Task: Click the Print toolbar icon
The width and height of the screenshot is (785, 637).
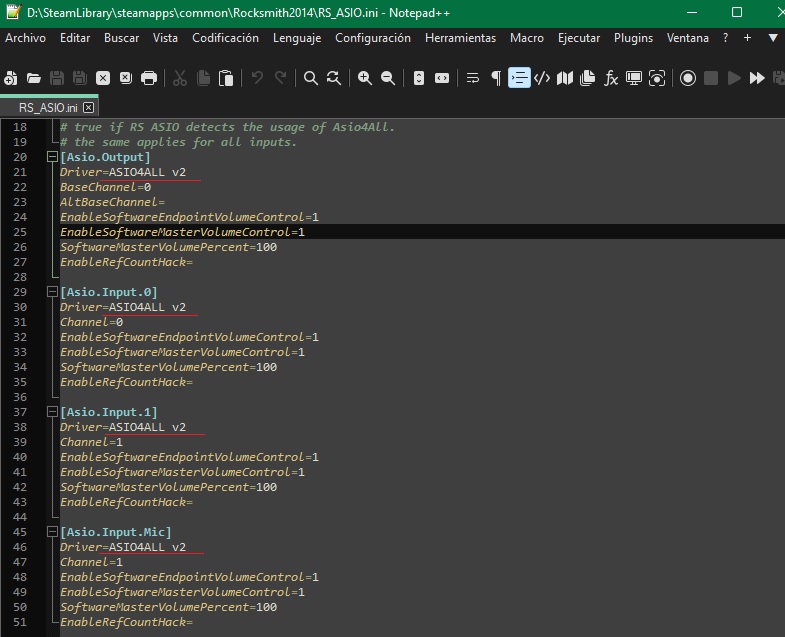Action: (x=149, y=78)
